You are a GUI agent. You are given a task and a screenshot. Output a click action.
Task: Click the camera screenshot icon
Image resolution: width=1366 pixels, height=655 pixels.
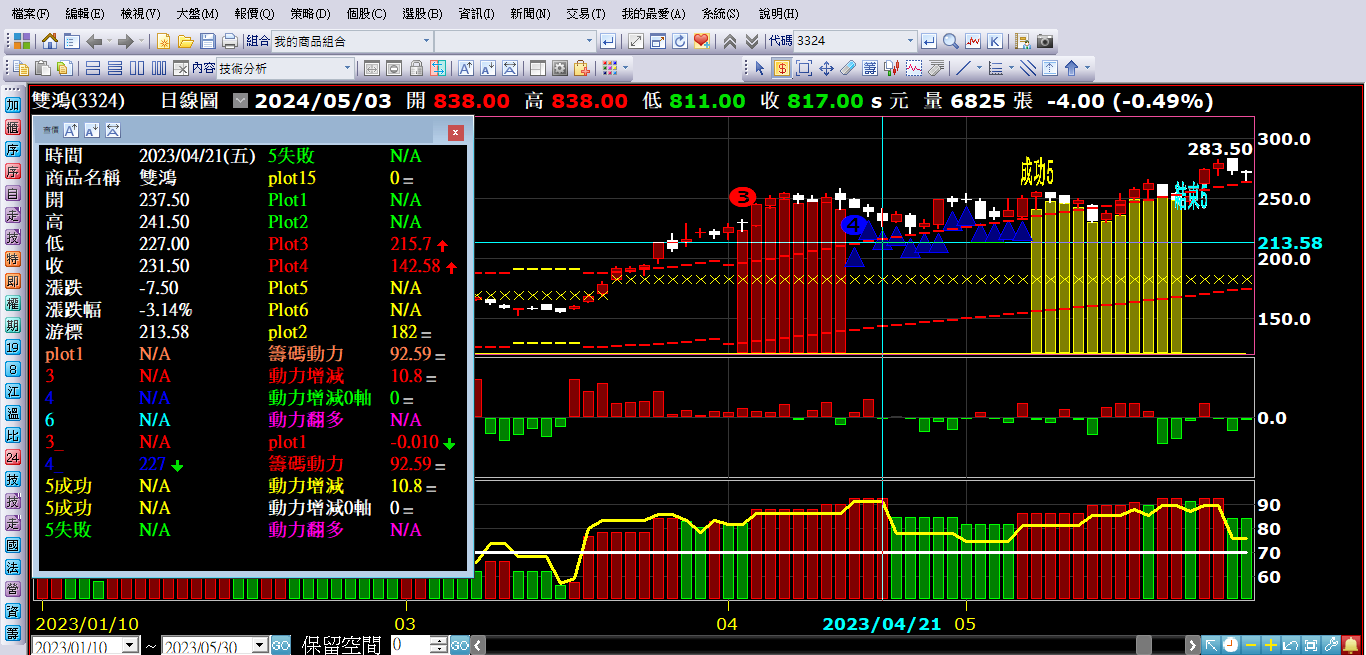click(1044, 41)
